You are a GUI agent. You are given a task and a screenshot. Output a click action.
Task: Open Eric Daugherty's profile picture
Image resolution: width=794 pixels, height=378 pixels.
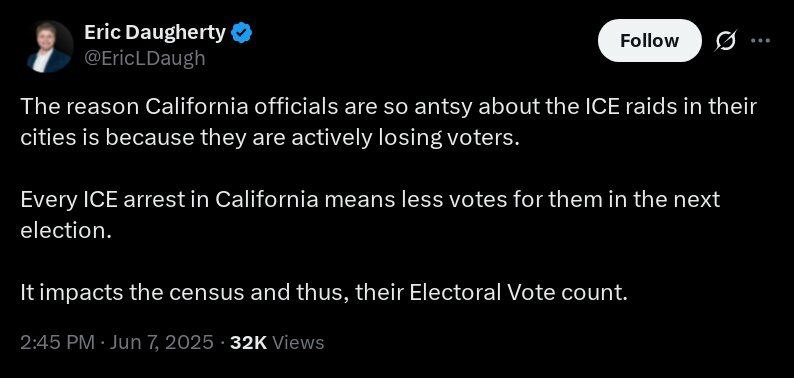(49, 47)
